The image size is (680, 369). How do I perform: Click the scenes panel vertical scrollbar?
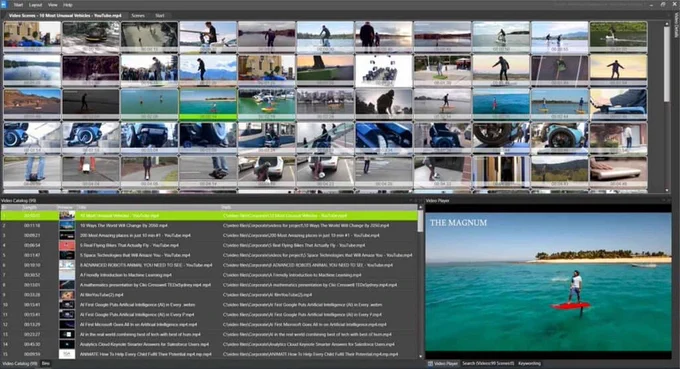[667, 65]
